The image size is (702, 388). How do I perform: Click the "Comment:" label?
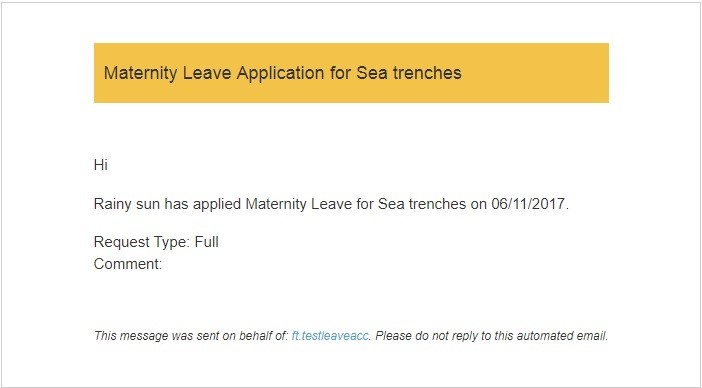point(128,264)
